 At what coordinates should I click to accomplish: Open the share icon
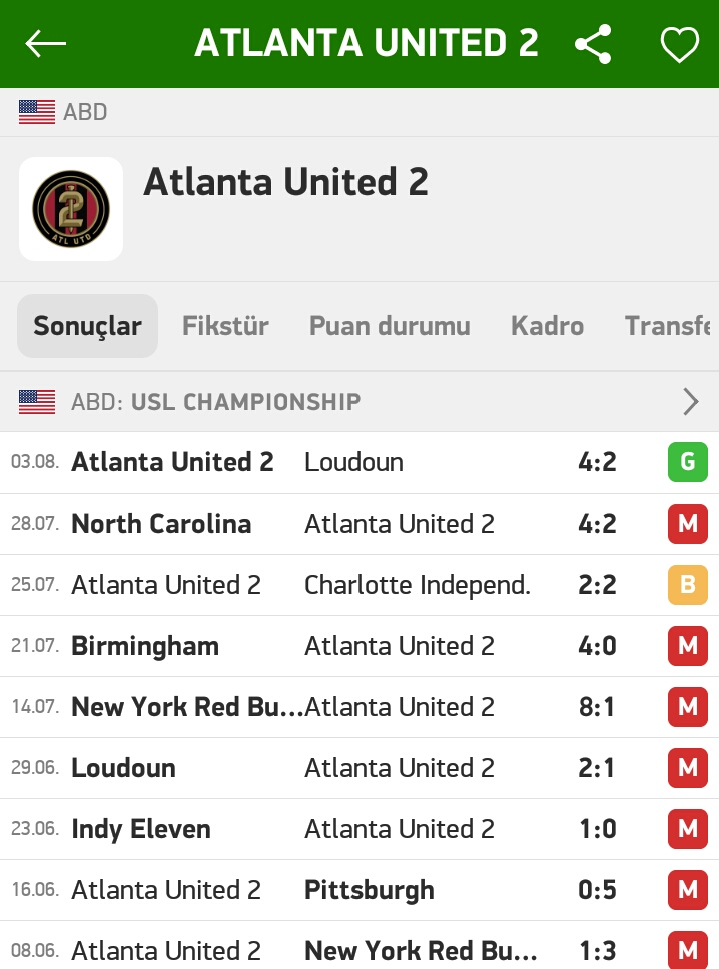point(593,44)
